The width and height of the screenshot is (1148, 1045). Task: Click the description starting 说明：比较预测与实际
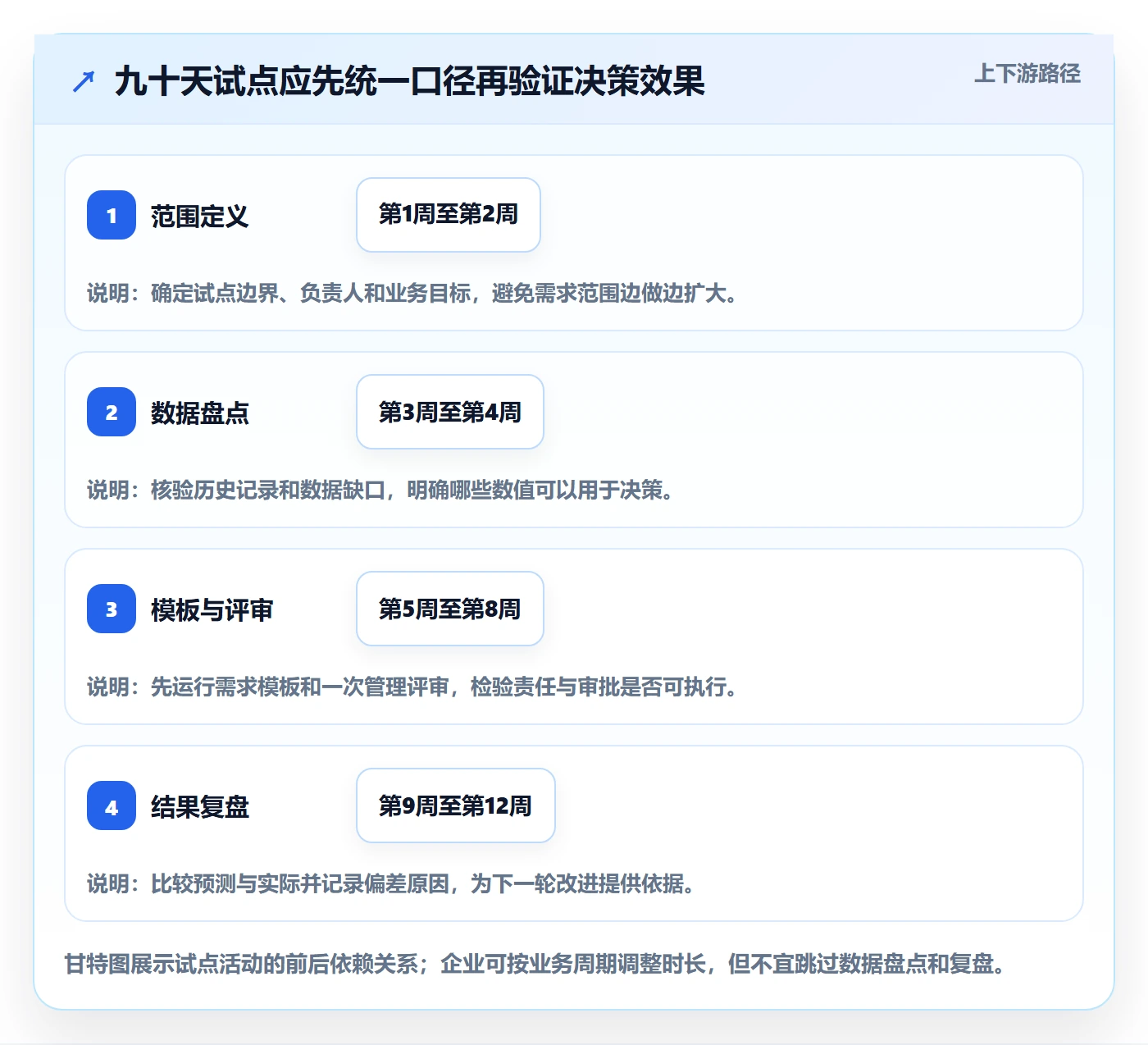click(x=392, y=883)
